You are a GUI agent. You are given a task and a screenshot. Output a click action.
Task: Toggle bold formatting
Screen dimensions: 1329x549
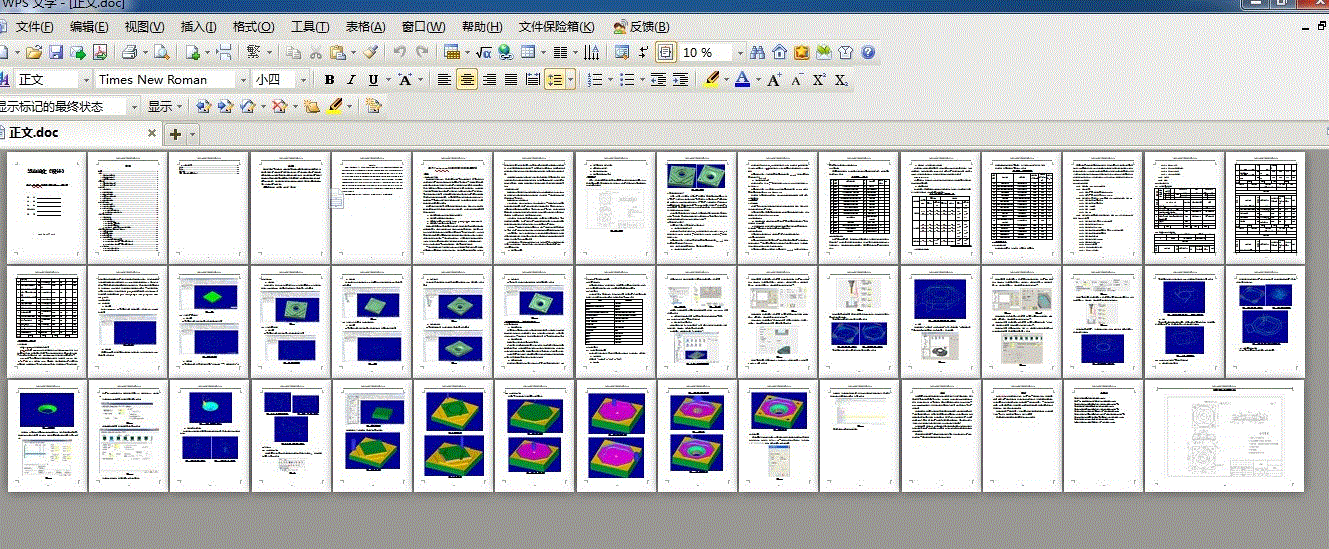coord(329,79)
